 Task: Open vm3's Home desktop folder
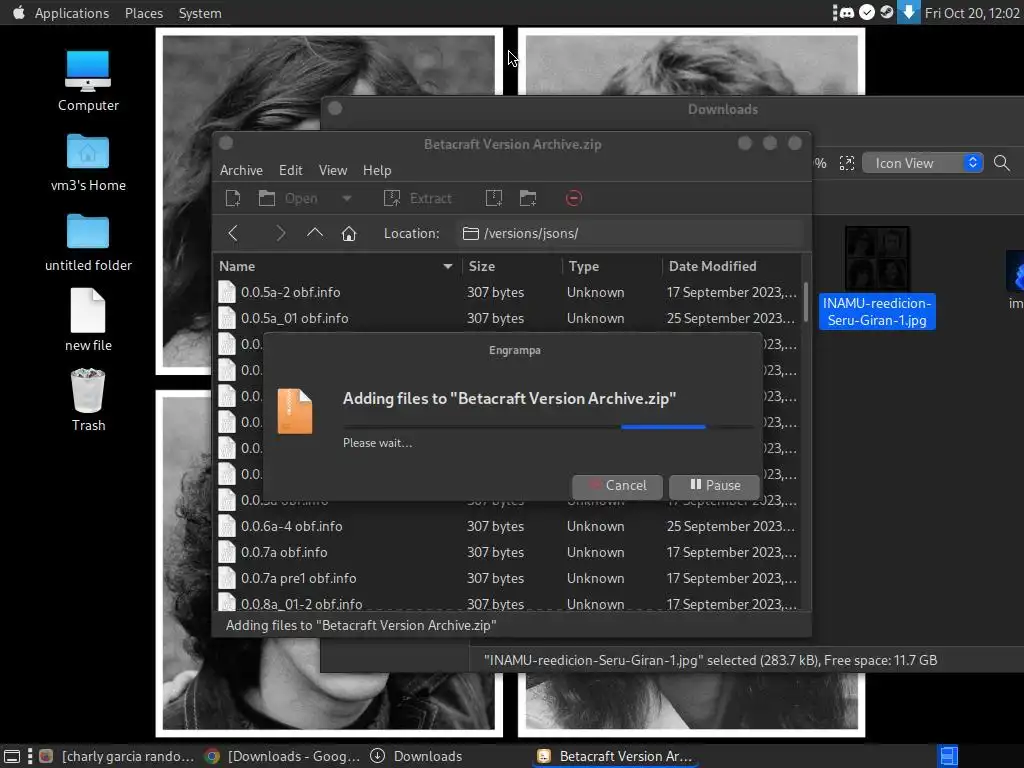[x=88, y=163]
